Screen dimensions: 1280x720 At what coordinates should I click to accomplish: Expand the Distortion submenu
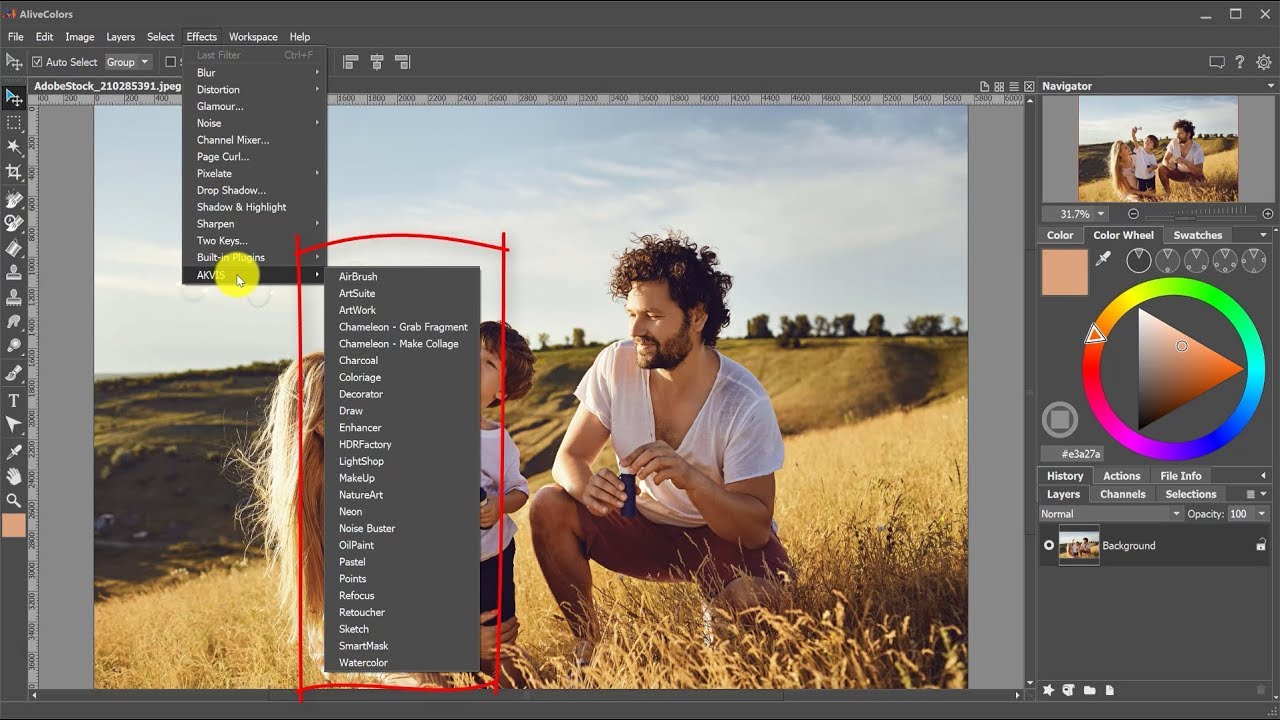point(255,89)
